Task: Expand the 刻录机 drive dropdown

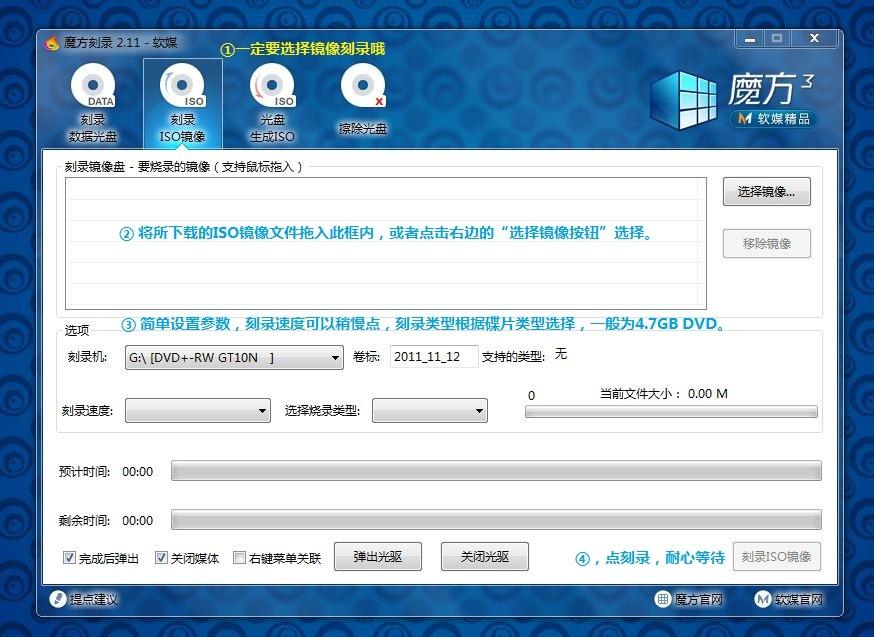Action: pos(234,357)
